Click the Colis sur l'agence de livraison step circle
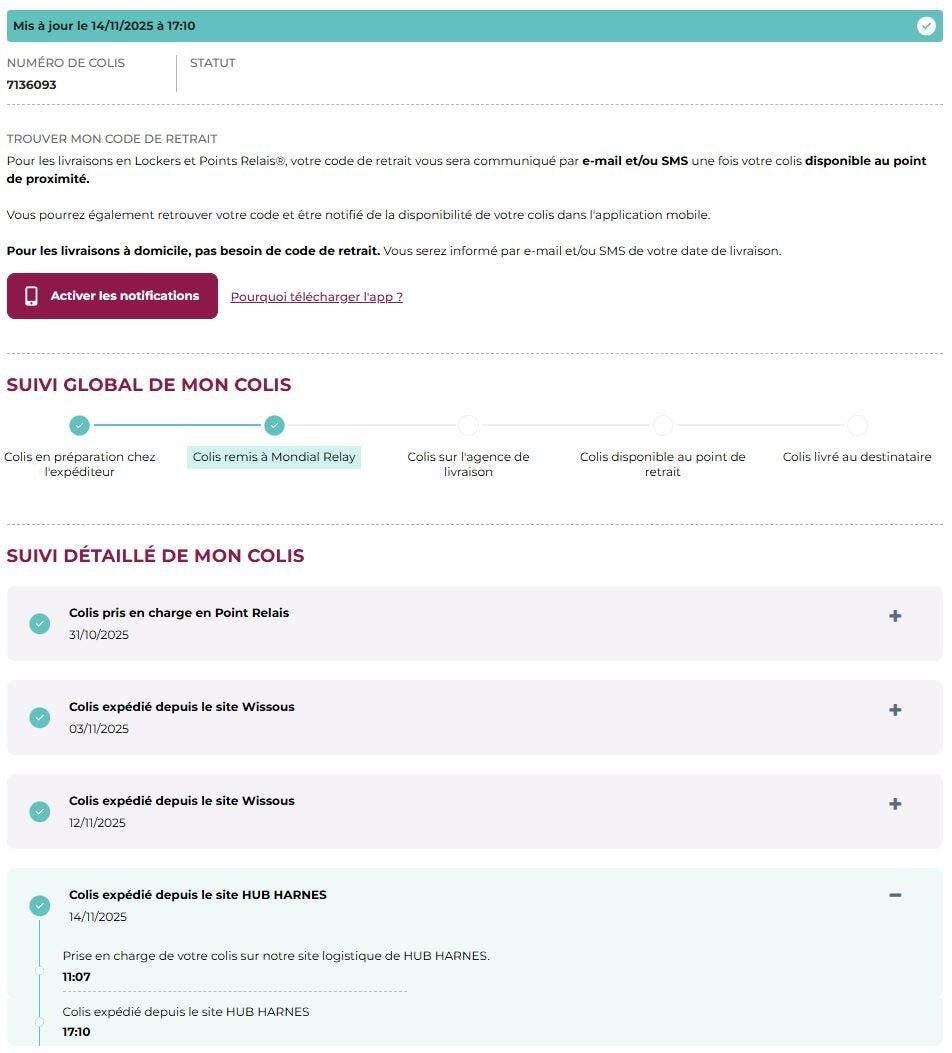 (468, 426)
